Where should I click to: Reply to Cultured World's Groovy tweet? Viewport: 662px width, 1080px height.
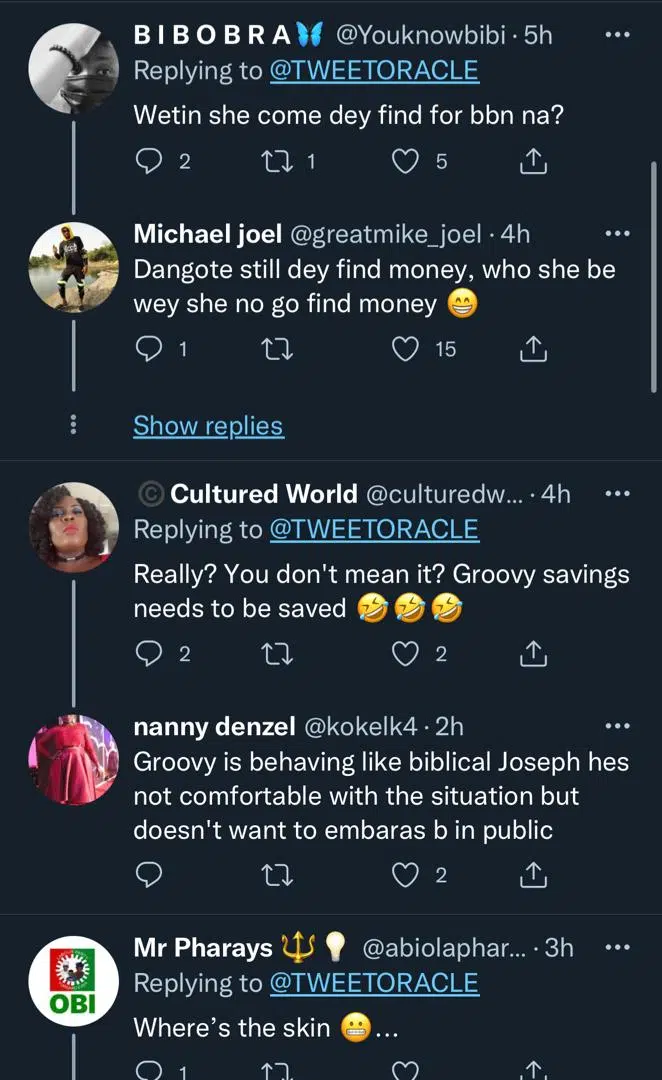pyautogui.click(x=148, y=654)
